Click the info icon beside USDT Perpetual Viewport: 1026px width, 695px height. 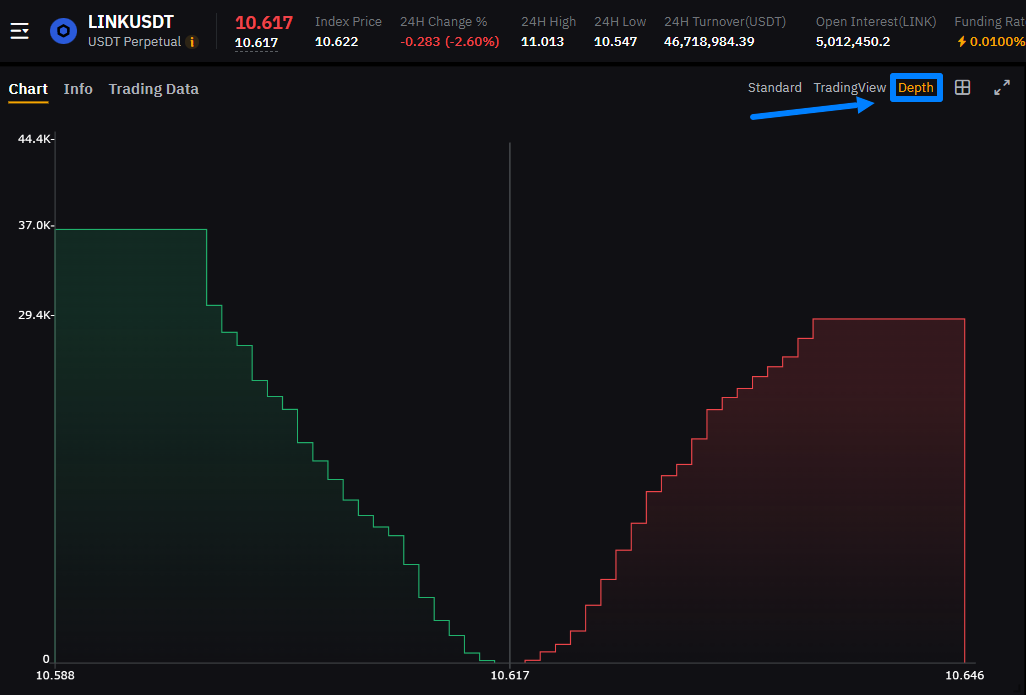tap(192, 42)
